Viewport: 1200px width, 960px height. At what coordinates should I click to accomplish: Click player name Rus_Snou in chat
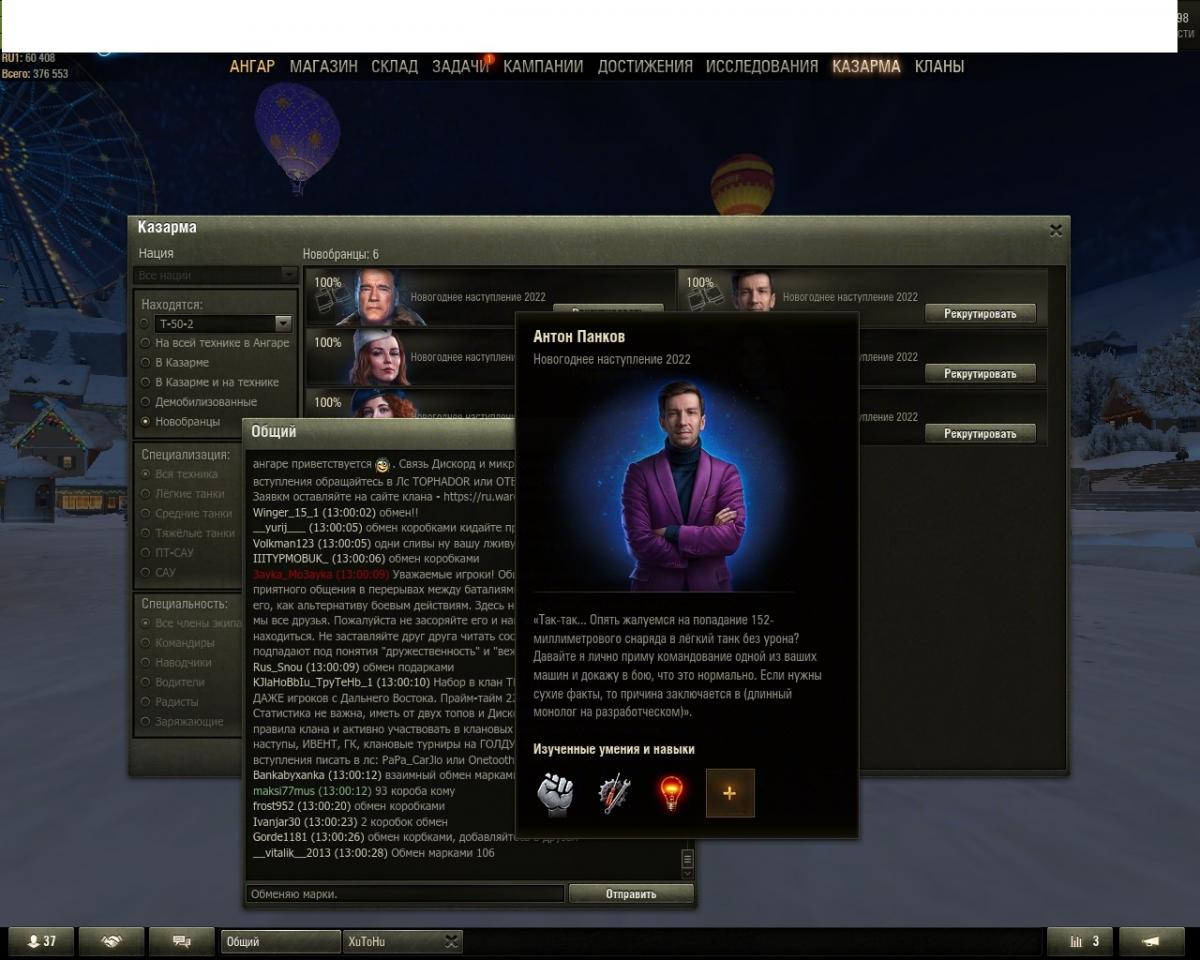click(280, 667)
